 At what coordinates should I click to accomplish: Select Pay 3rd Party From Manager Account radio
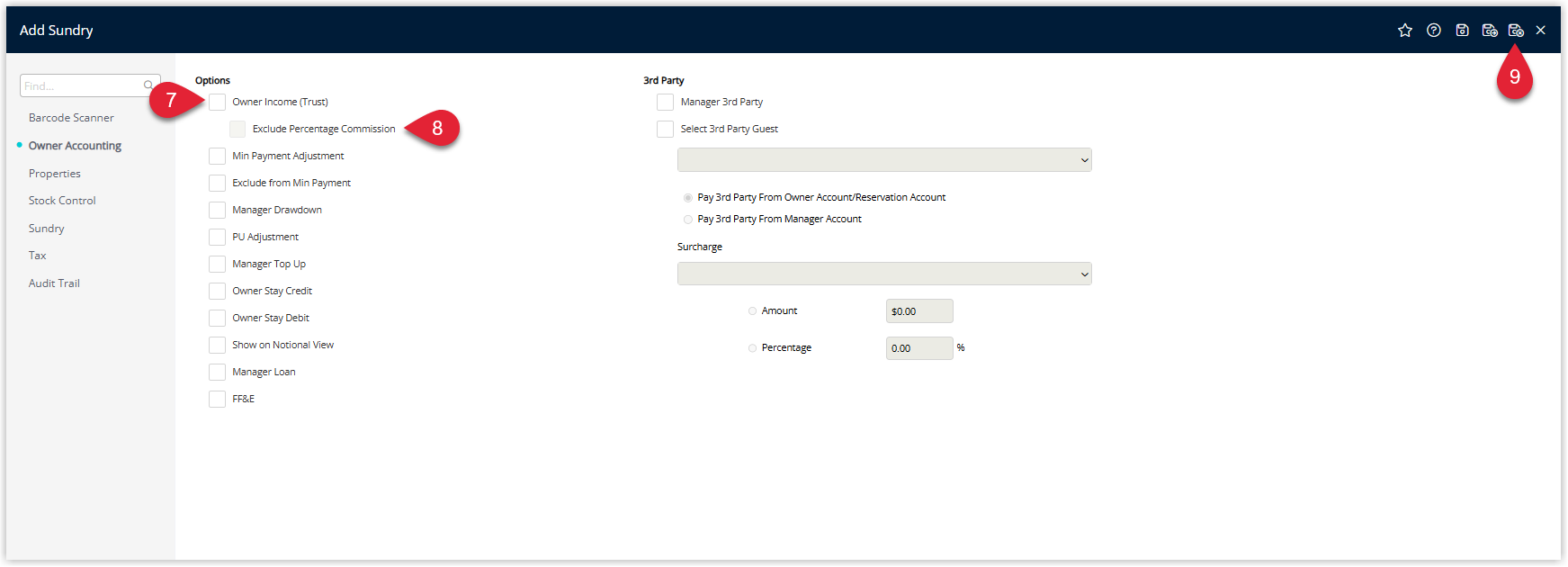click(688, 219)
